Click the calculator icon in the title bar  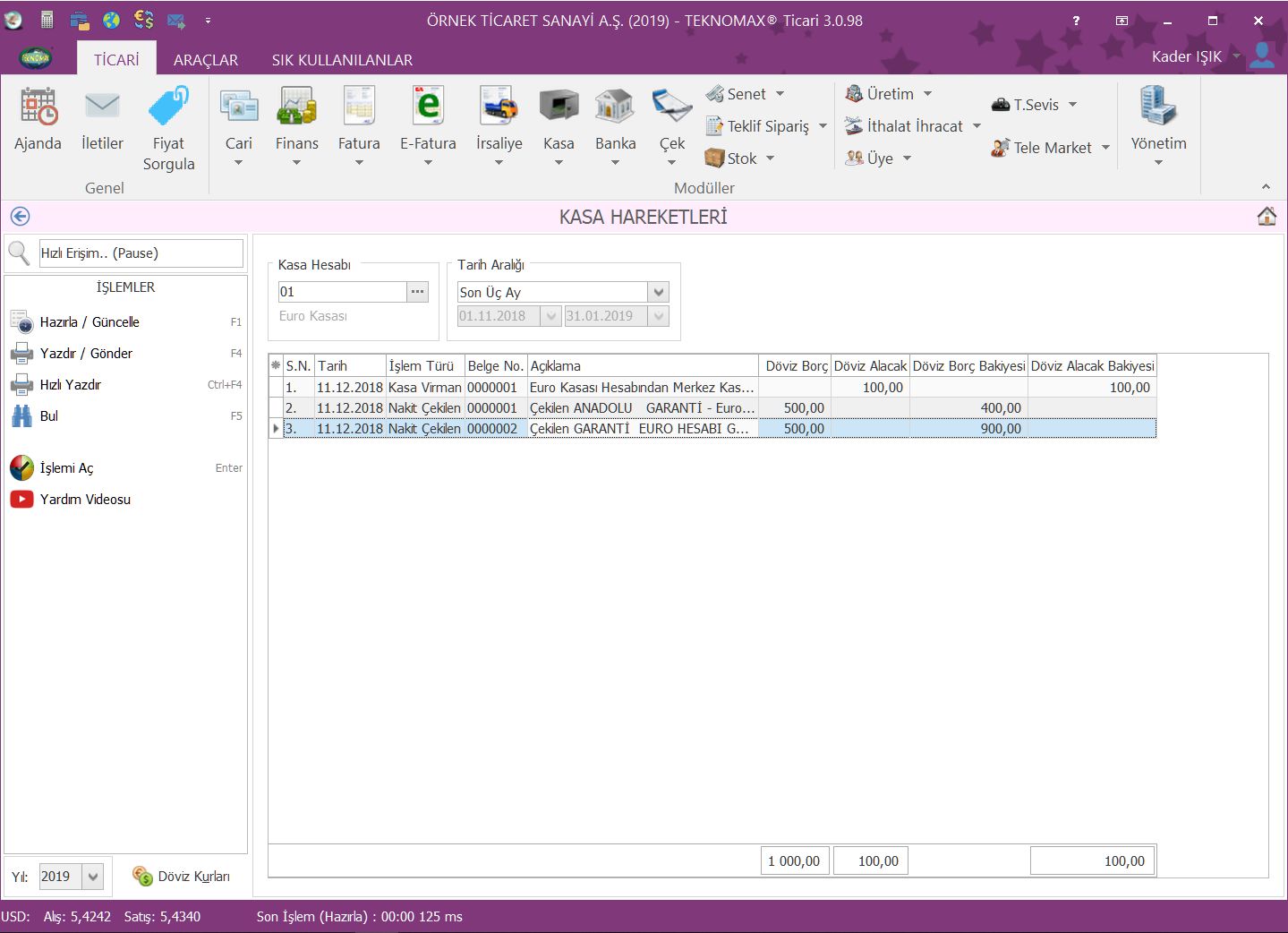[47, 20]
